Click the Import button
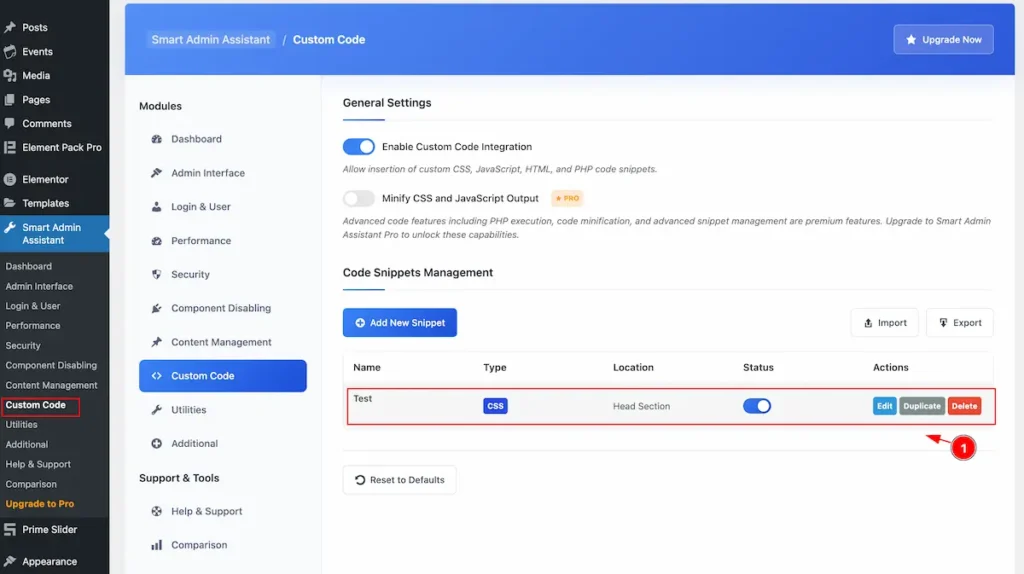The height and width of the screenshot is (574, 1024). click(885, 323)
